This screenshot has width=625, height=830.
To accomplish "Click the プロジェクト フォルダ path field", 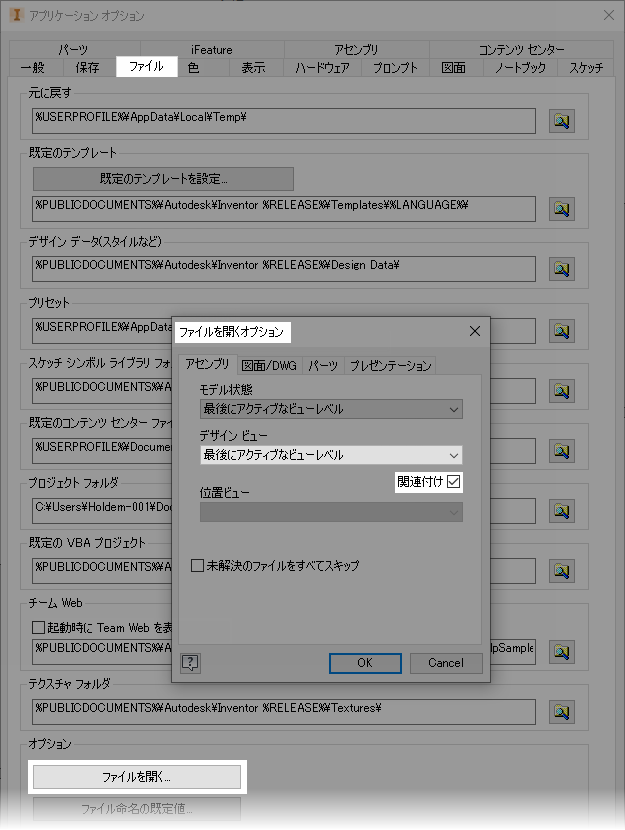I will (x=102, y=511).
